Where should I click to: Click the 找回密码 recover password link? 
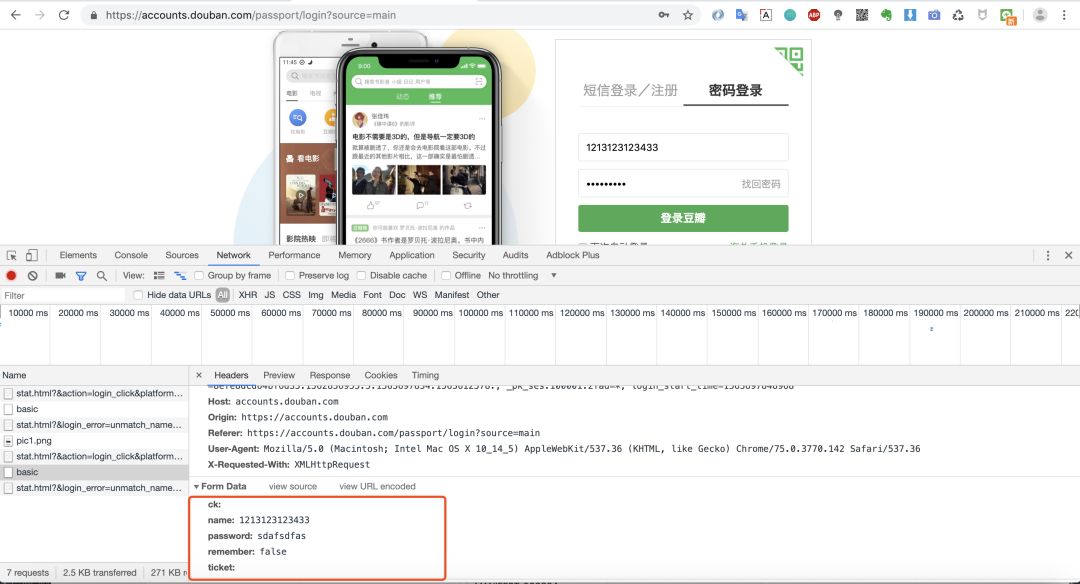[760, 184]
